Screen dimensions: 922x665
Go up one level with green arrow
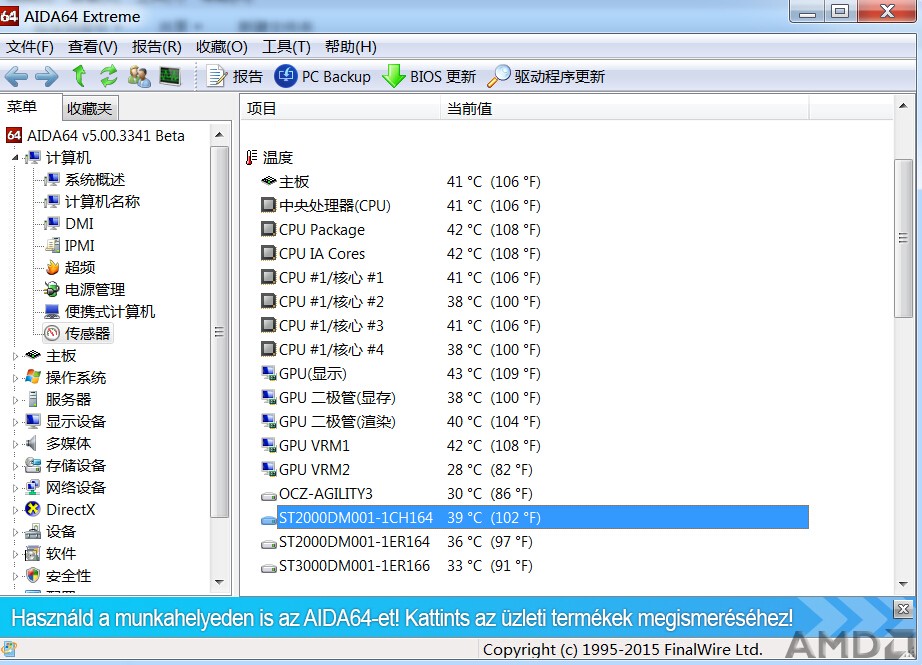tap(79, 76)
